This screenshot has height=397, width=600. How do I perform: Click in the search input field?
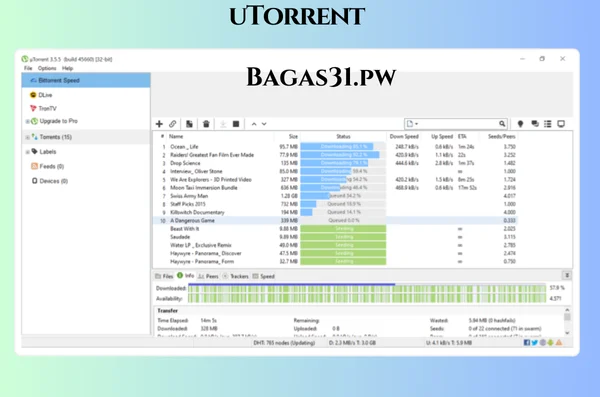click(x=458, y=124)
